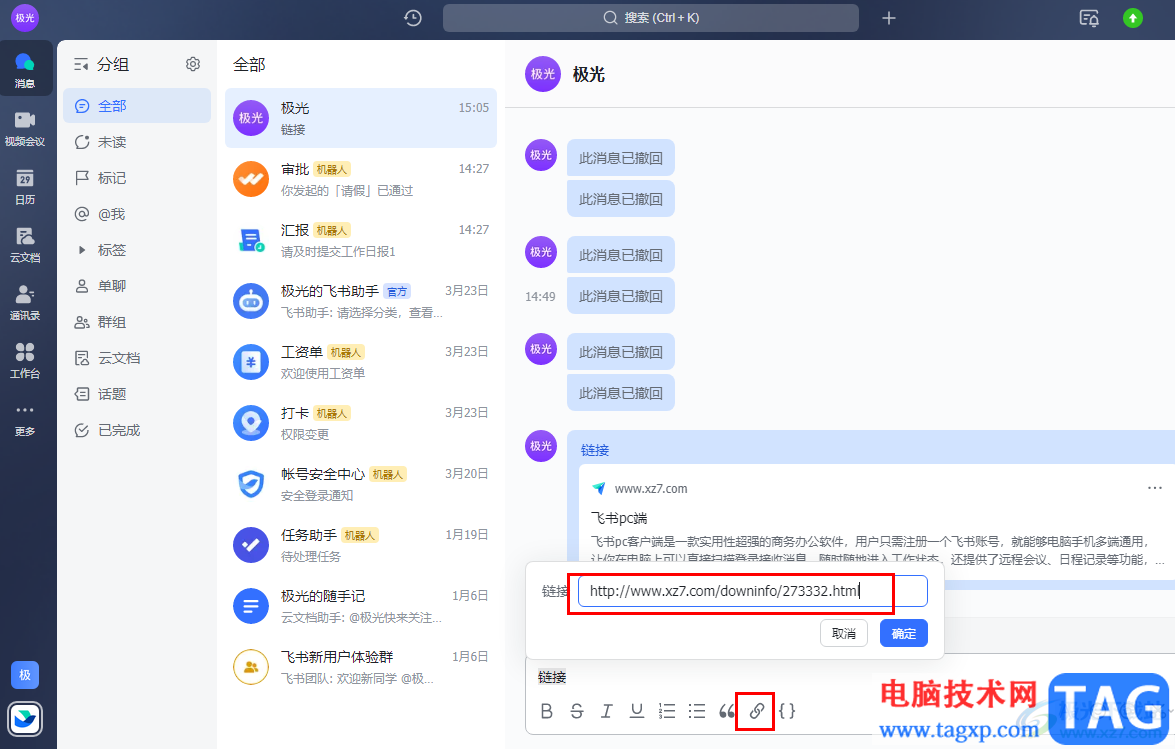Open the history clock icon in the top bar
Image resolution: width=1175 pixels, height=749 pixels.
(413, 18)
